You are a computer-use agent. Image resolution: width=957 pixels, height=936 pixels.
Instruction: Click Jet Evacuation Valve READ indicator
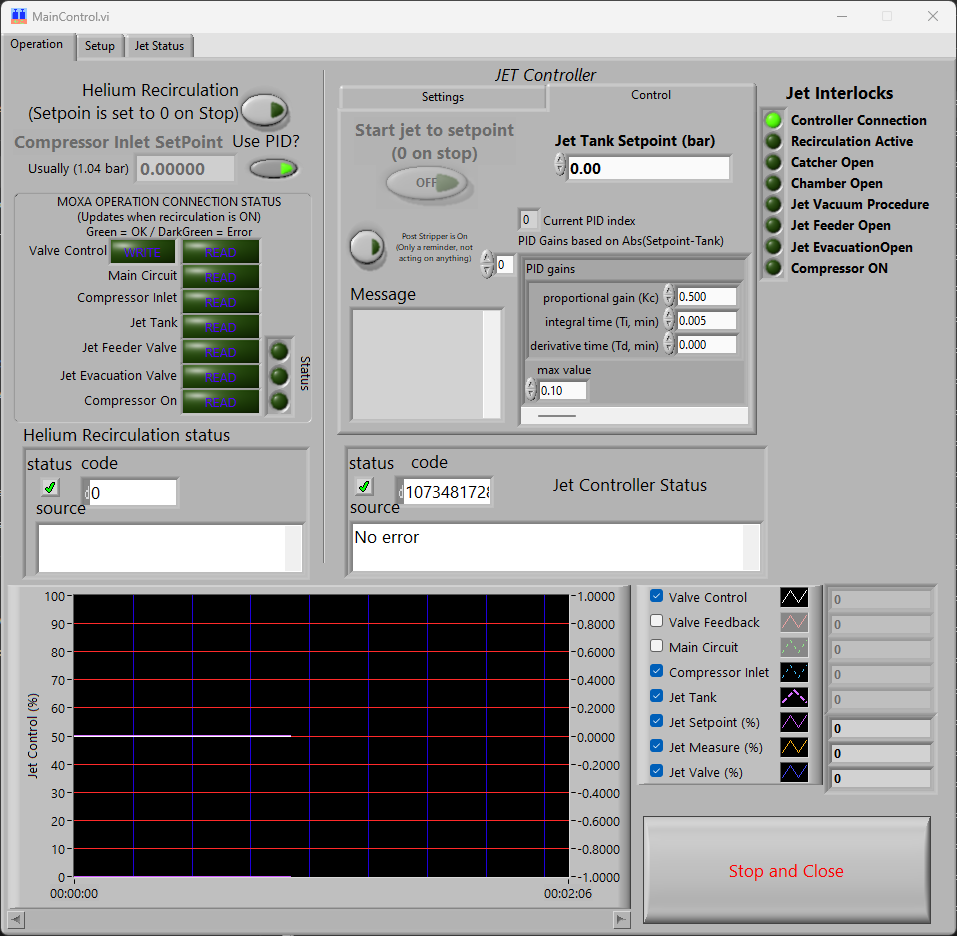(x=220, y=376)
